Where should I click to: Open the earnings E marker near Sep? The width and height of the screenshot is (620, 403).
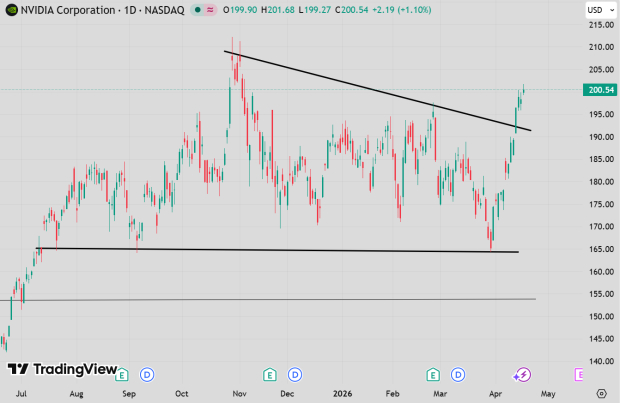(x=122, y=375)
